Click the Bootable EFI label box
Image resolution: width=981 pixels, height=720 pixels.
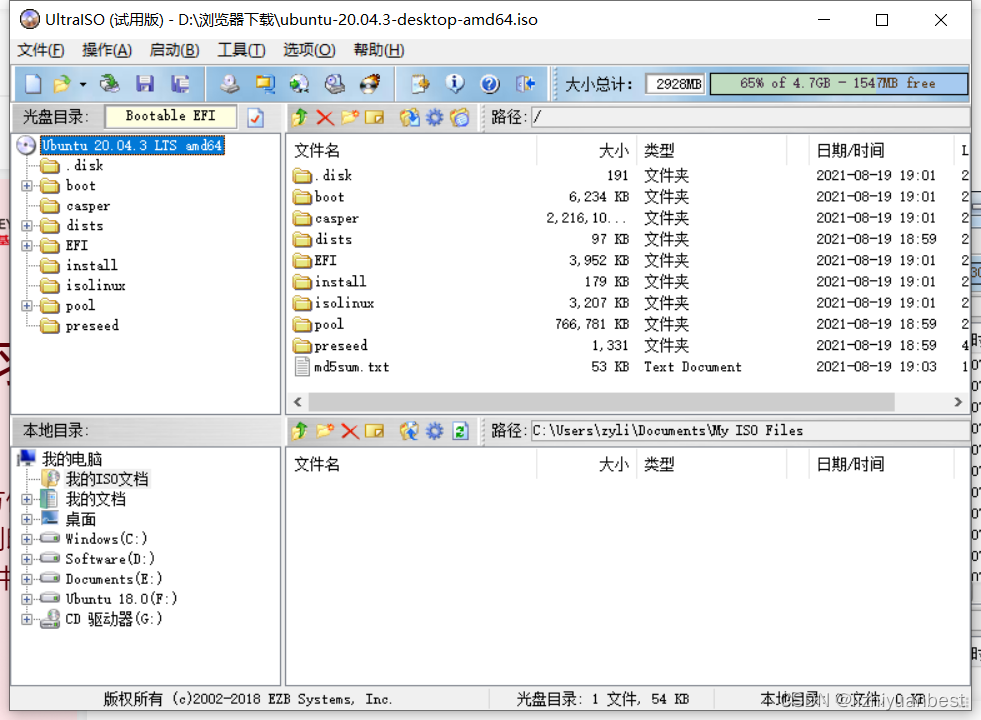coord(171,116)
